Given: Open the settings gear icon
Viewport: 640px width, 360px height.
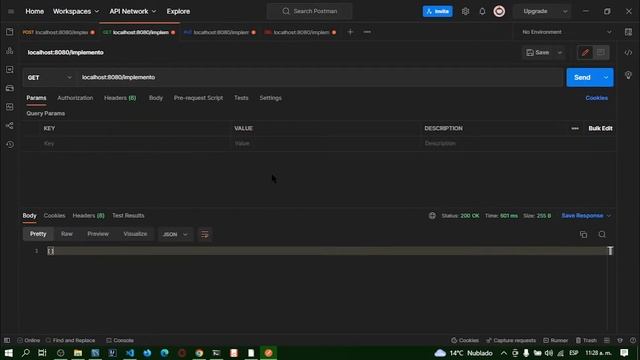Looking at the screenshot, I should [465, 11].
